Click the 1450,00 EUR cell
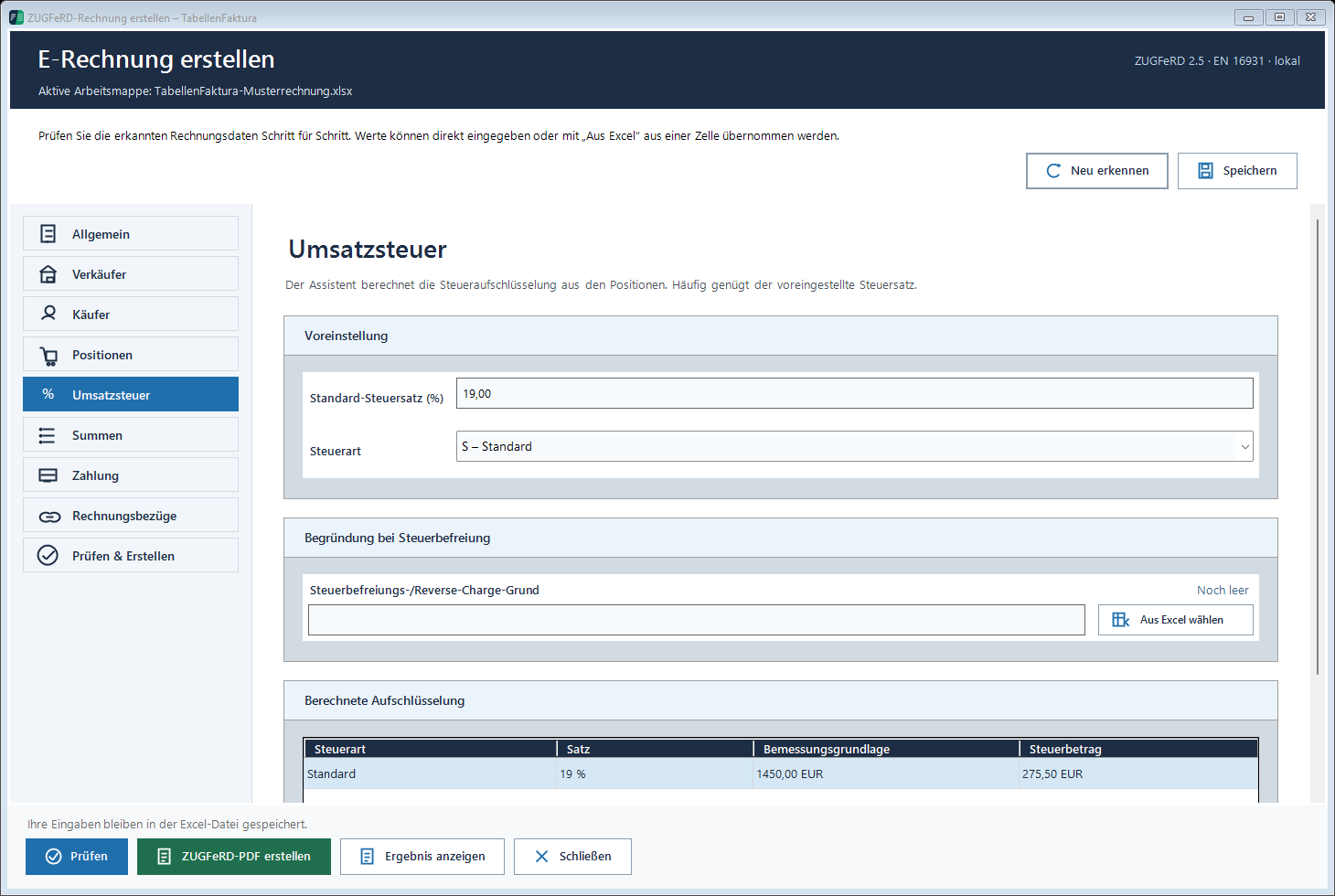The height and width of the screenshot is (896, 1335). point(885,773)
